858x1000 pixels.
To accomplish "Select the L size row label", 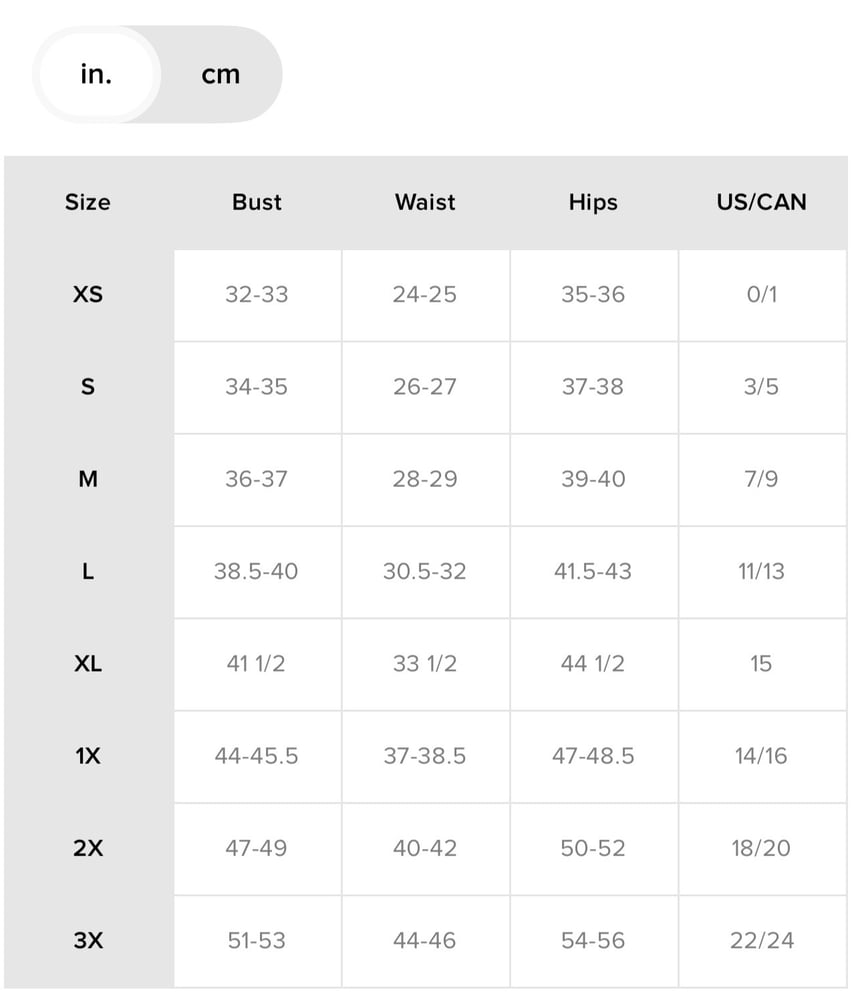I will point(88,571).
